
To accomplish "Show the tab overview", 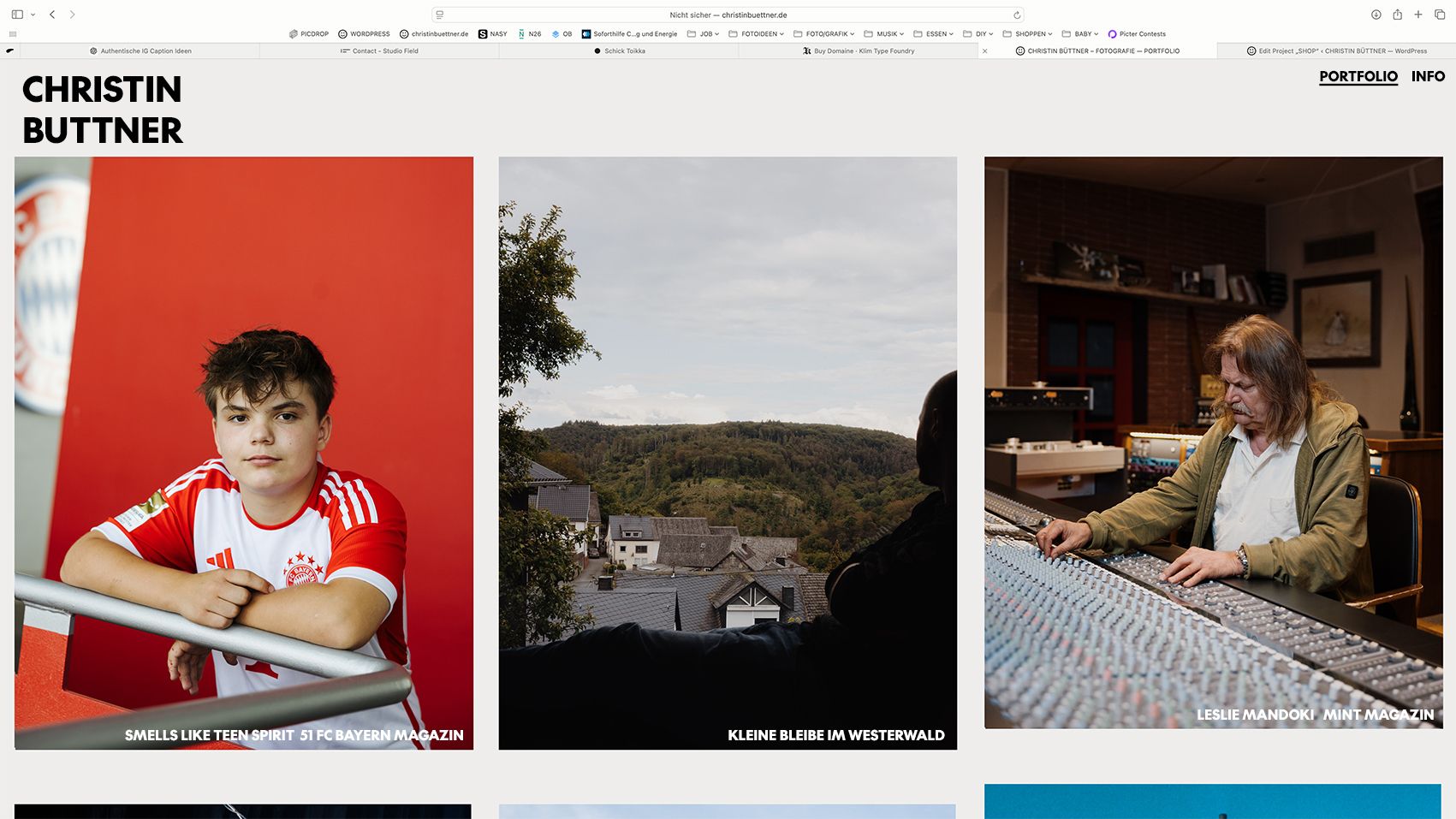I will point(1440,15).
